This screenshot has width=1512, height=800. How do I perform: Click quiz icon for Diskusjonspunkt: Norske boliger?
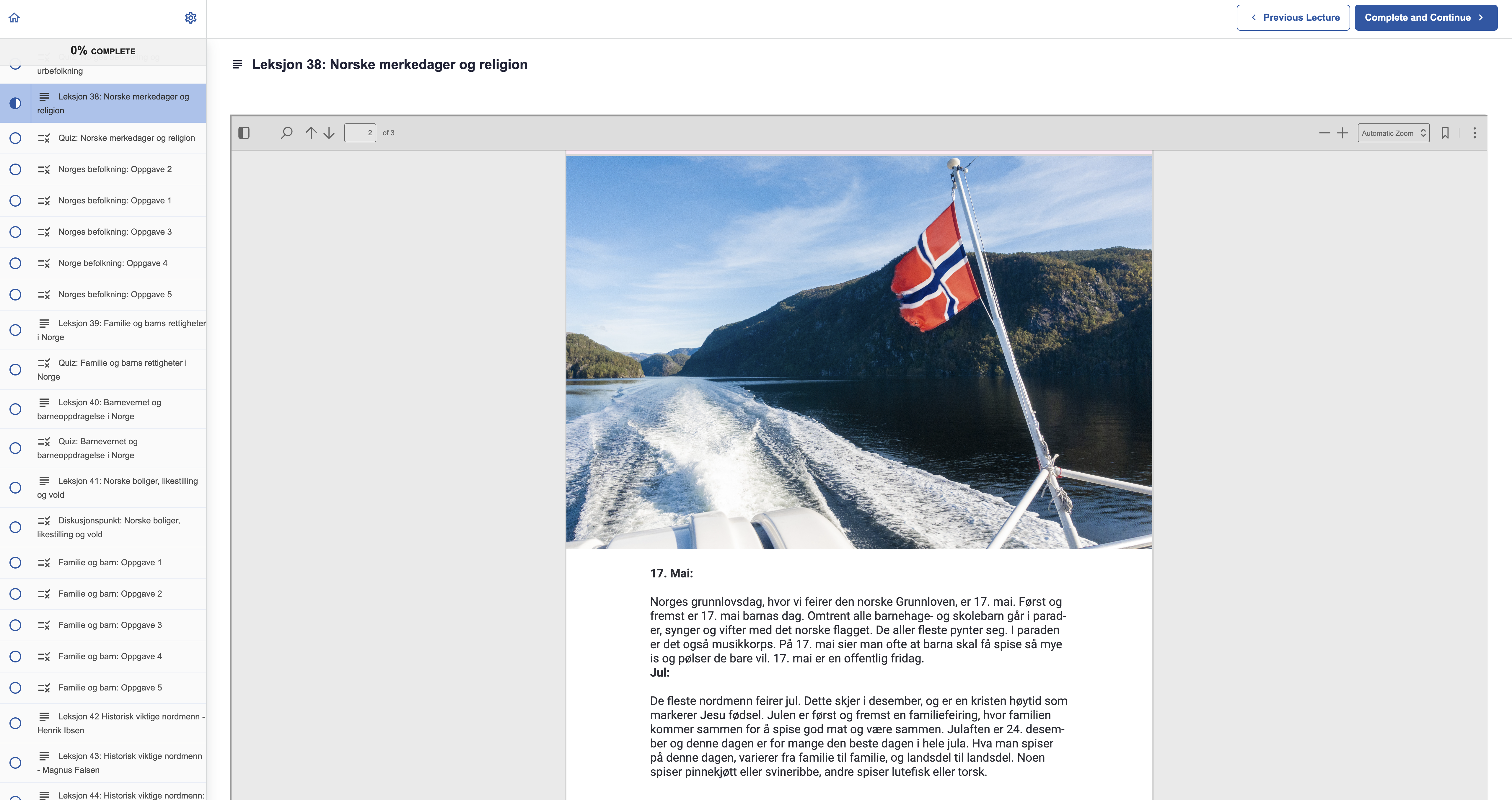[44, 521]
